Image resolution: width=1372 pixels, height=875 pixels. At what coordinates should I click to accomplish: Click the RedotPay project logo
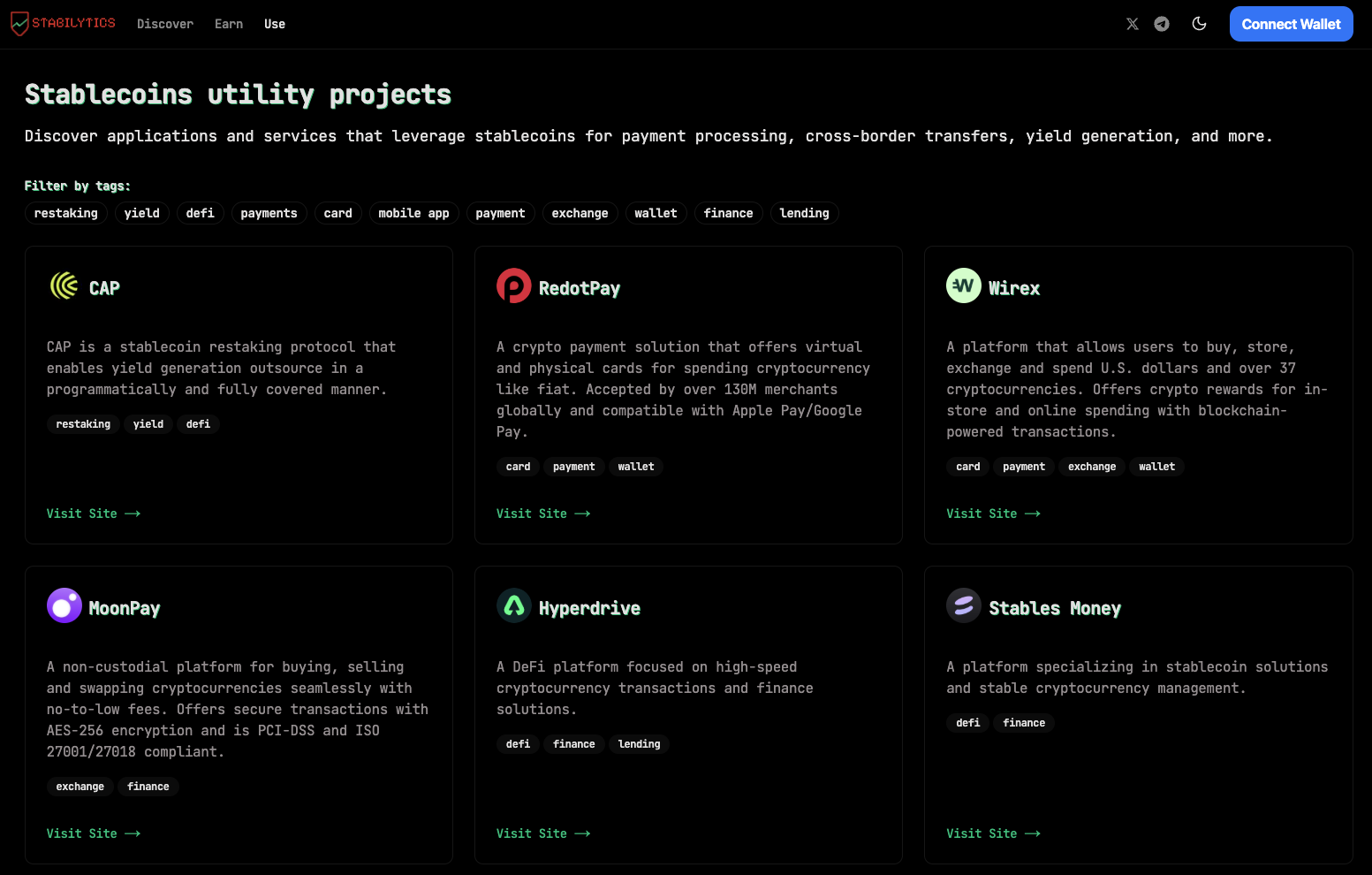point(514,285)
